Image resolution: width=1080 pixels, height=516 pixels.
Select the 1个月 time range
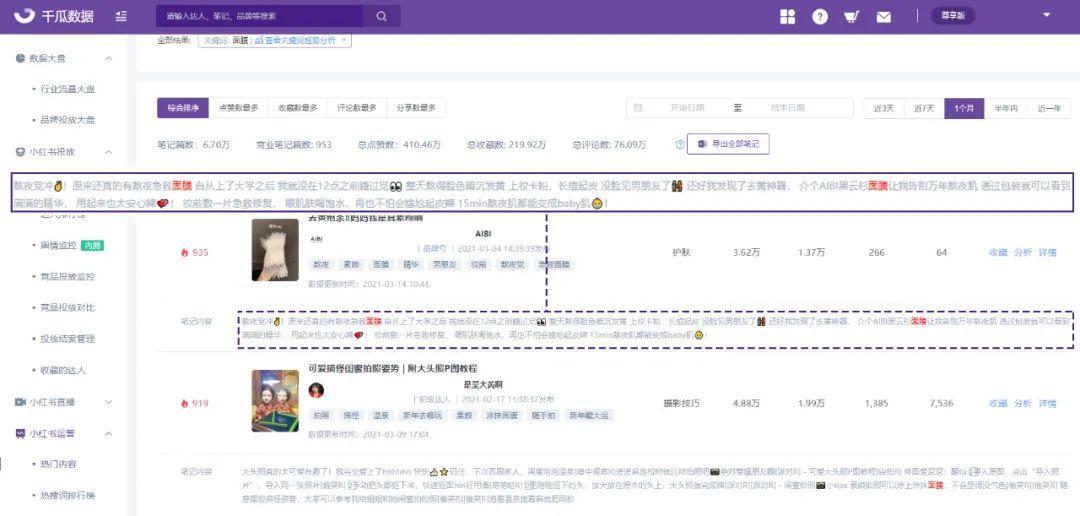964,108
